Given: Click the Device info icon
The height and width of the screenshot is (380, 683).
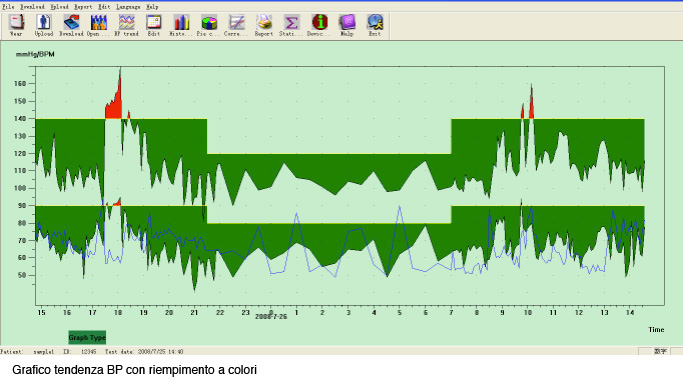Looking at the screenshot, I should click(319, 25).
